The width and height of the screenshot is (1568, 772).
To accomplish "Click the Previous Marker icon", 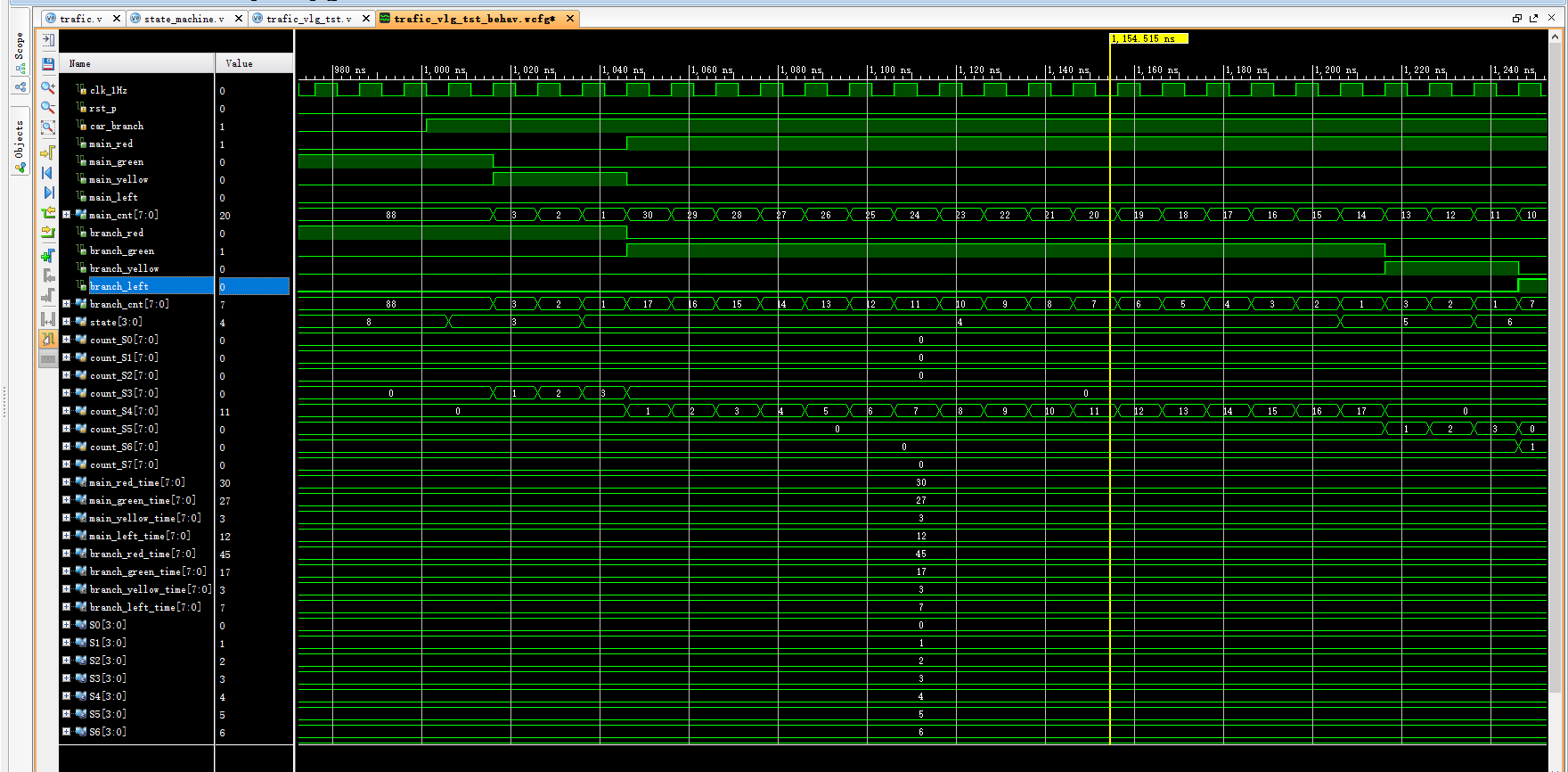I will coord(48,275).
